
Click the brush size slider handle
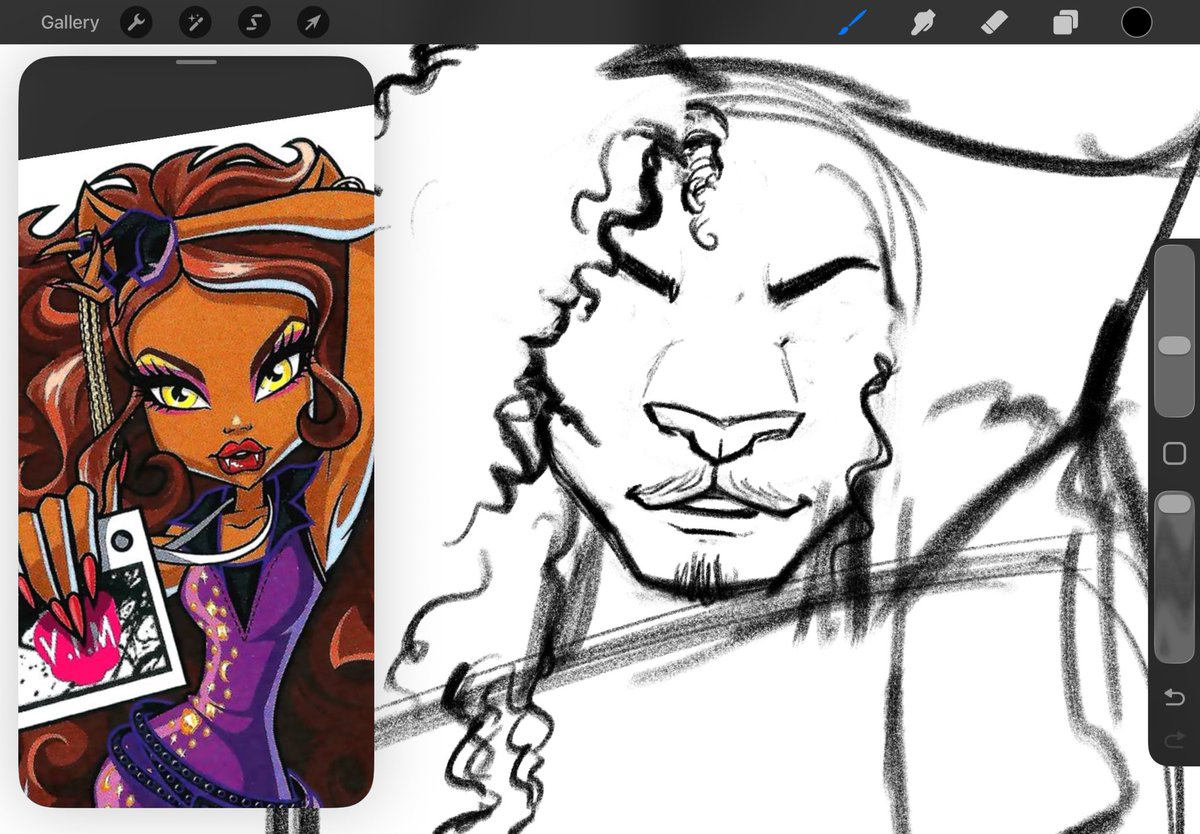[1174, 345]
